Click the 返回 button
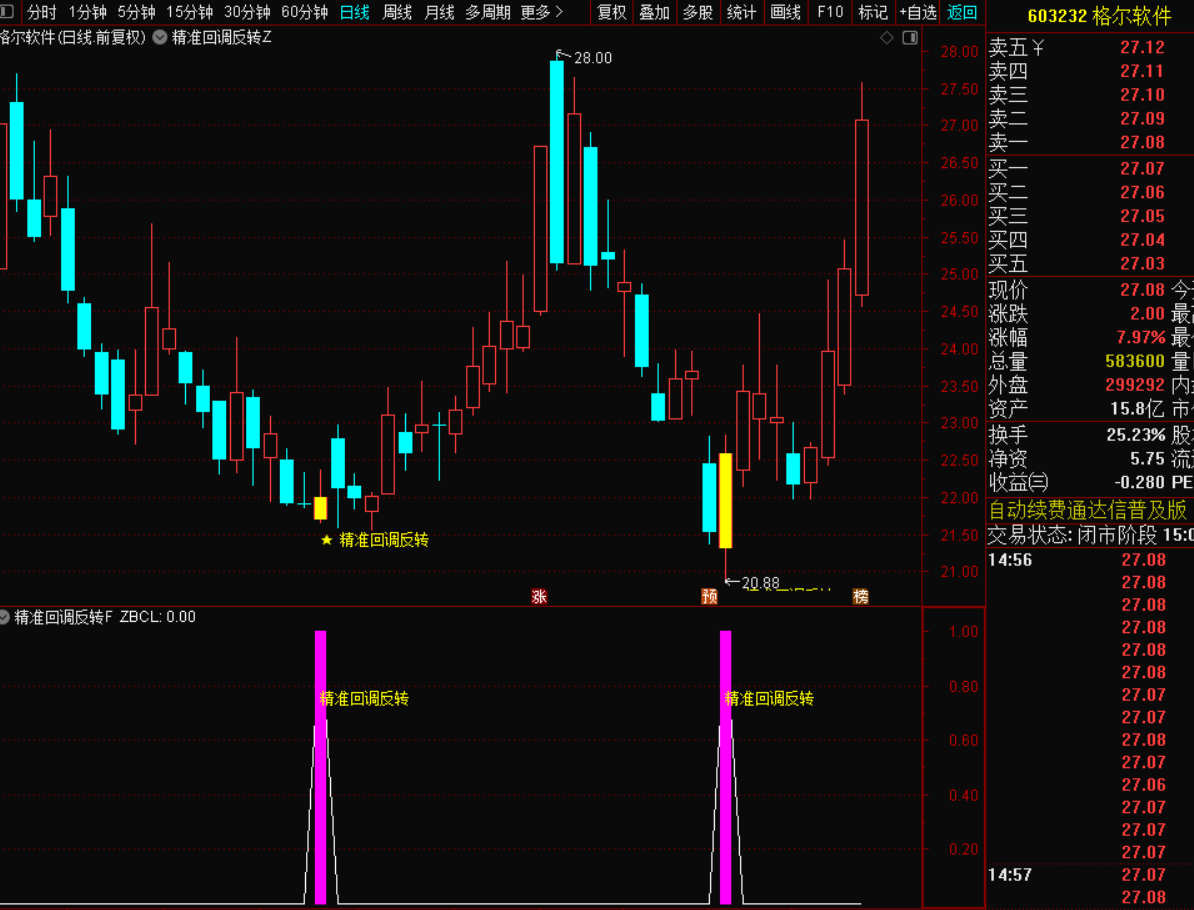 coord(962,12)
